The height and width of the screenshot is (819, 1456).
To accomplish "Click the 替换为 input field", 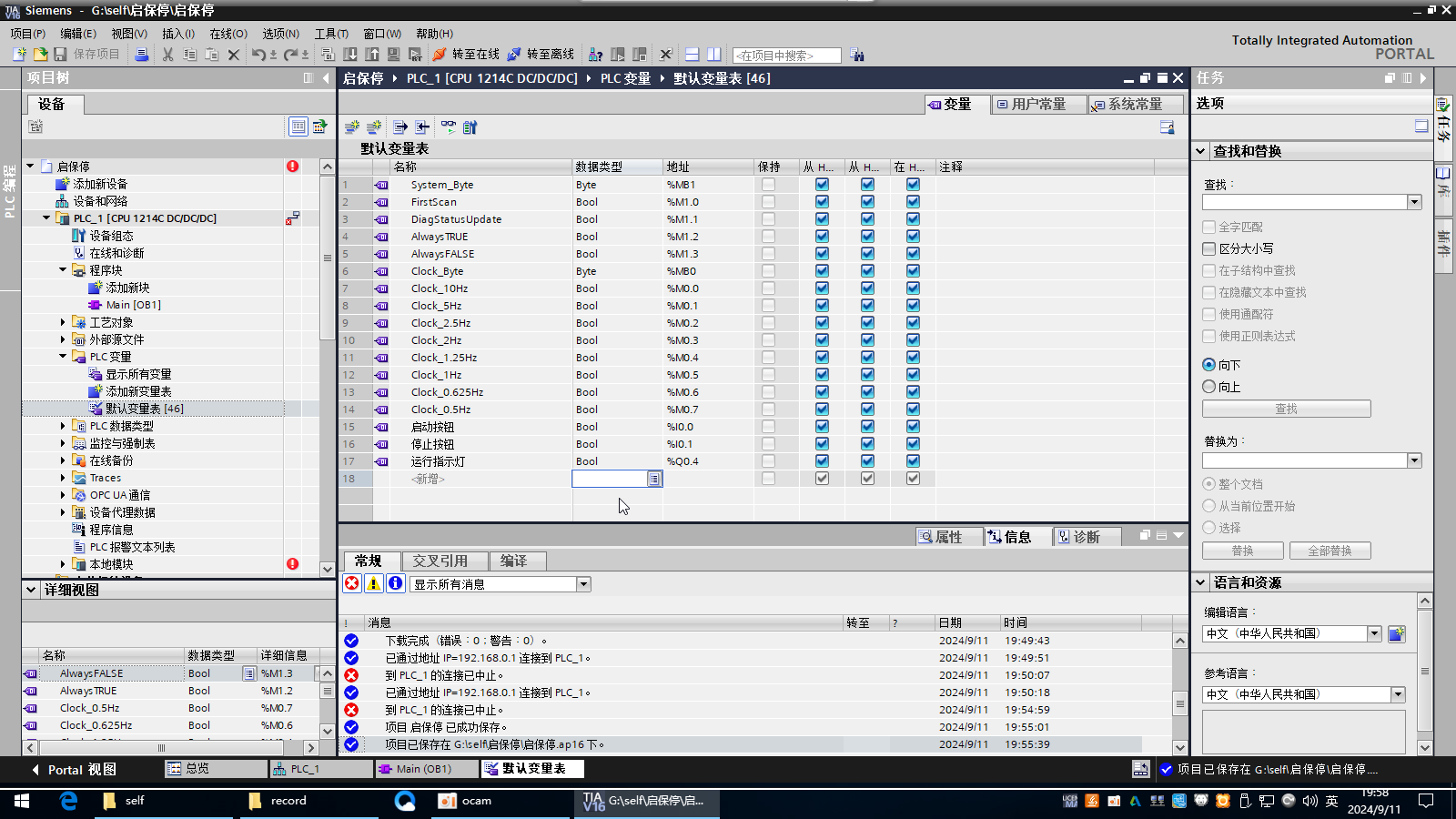I will click(1305, 460).
